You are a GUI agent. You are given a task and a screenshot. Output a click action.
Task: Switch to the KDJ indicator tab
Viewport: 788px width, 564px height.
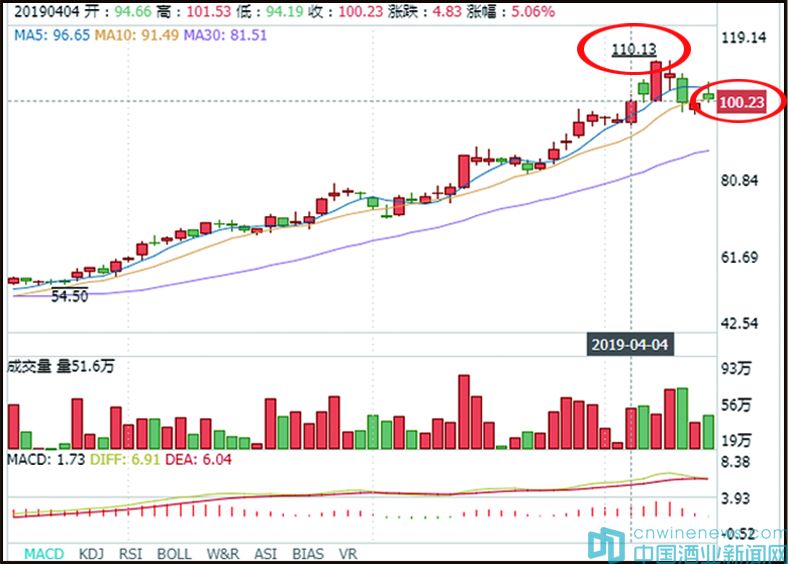coord(93,553)
